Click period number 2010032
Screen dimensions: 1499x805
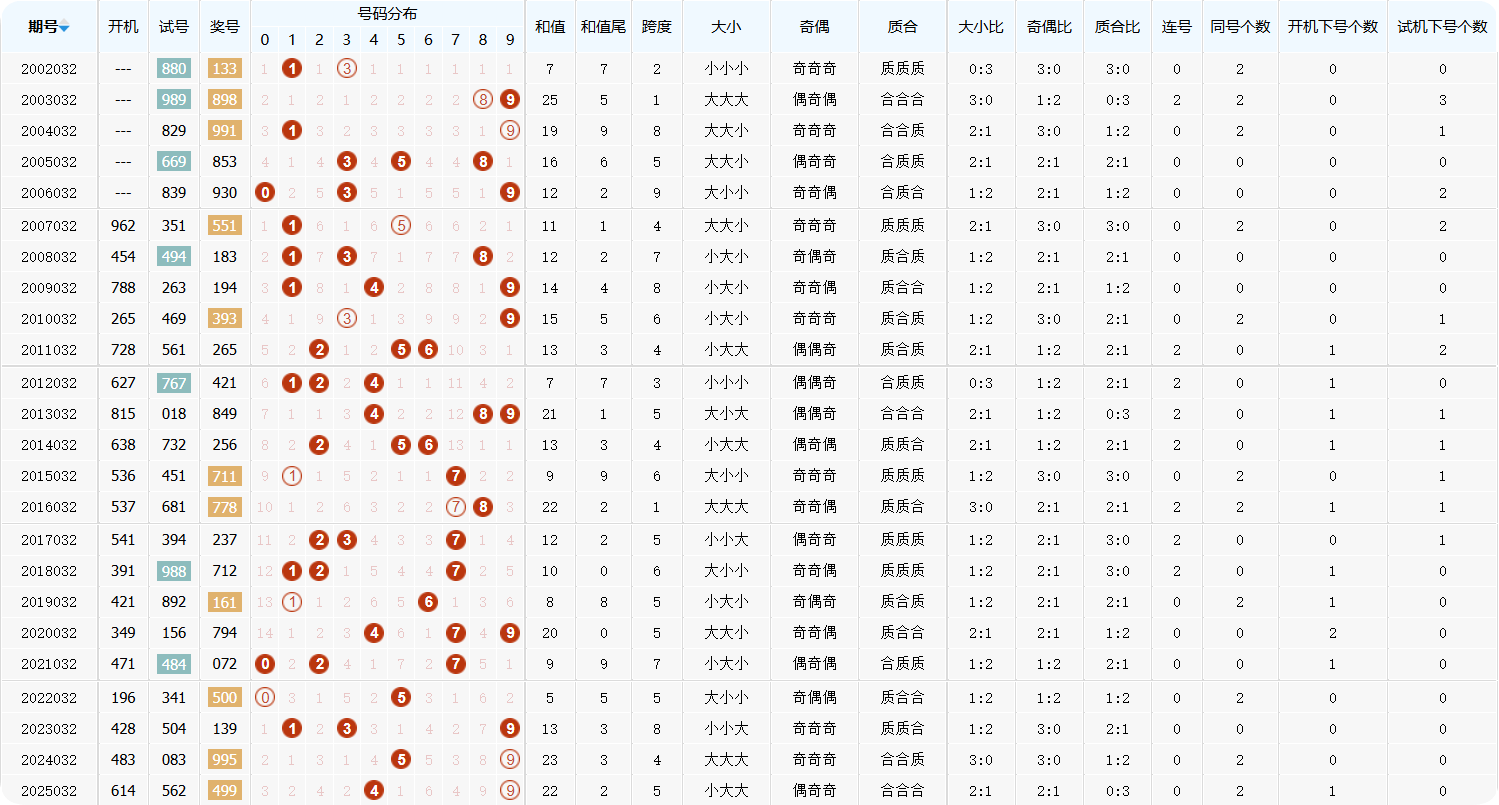[49, 320]
